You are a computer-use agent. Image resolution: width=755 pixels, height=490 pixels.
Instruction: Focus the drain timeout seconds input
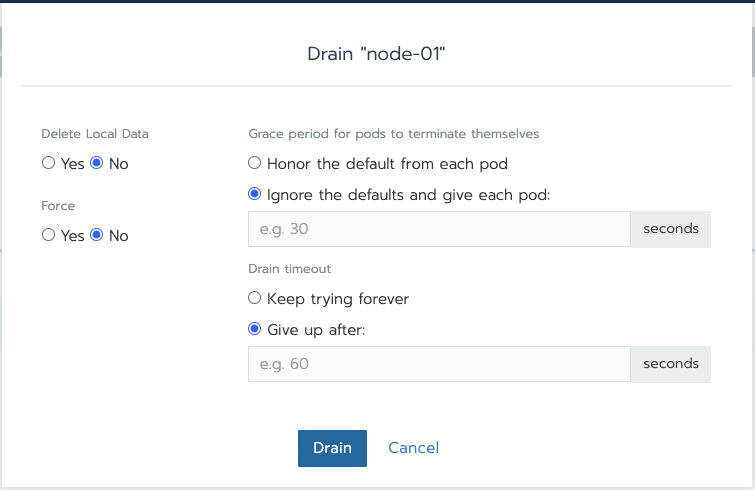439,364
